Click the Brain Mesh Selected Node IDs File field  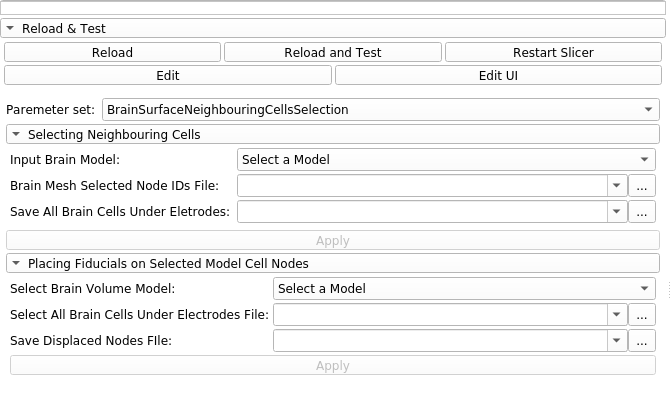[422, 186]
